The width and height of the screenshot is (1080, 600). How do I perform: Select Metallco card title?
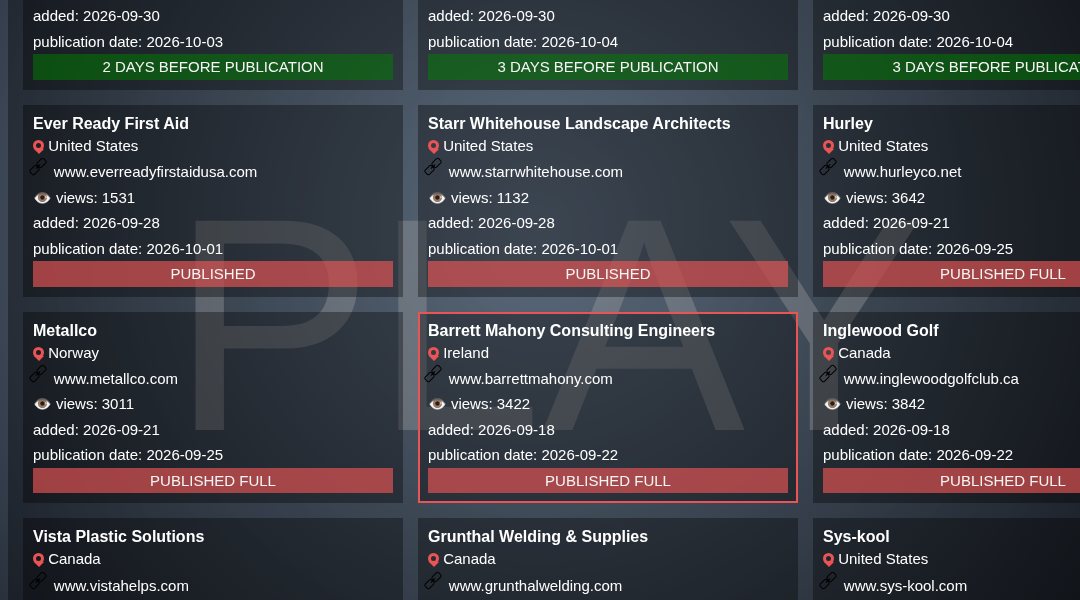65,331
